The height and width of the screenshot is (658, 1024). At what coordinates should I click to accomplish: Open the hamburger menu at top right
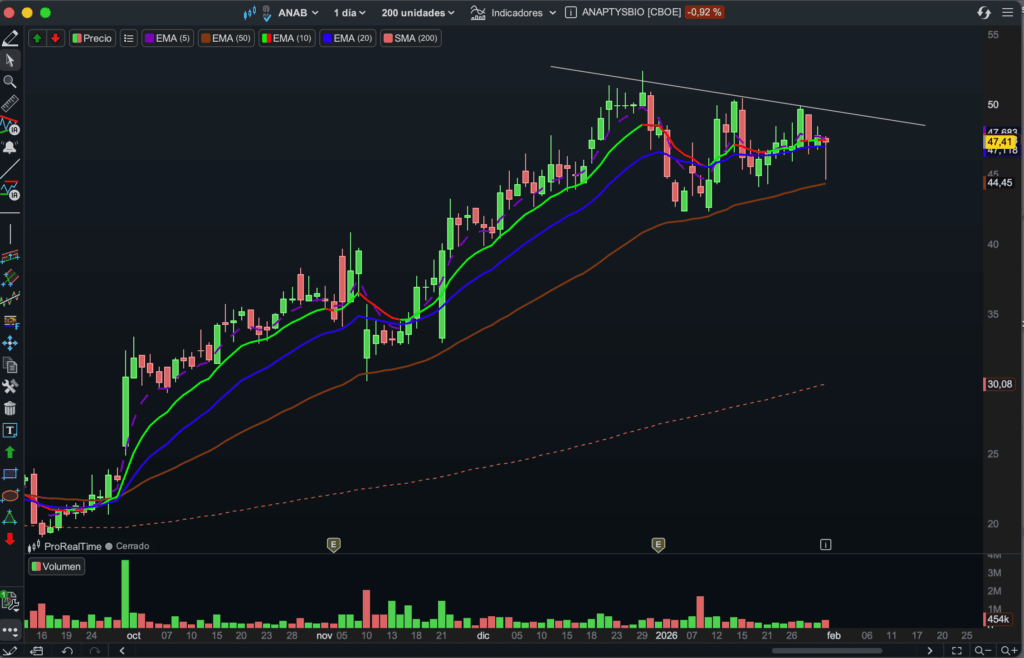1007,13
